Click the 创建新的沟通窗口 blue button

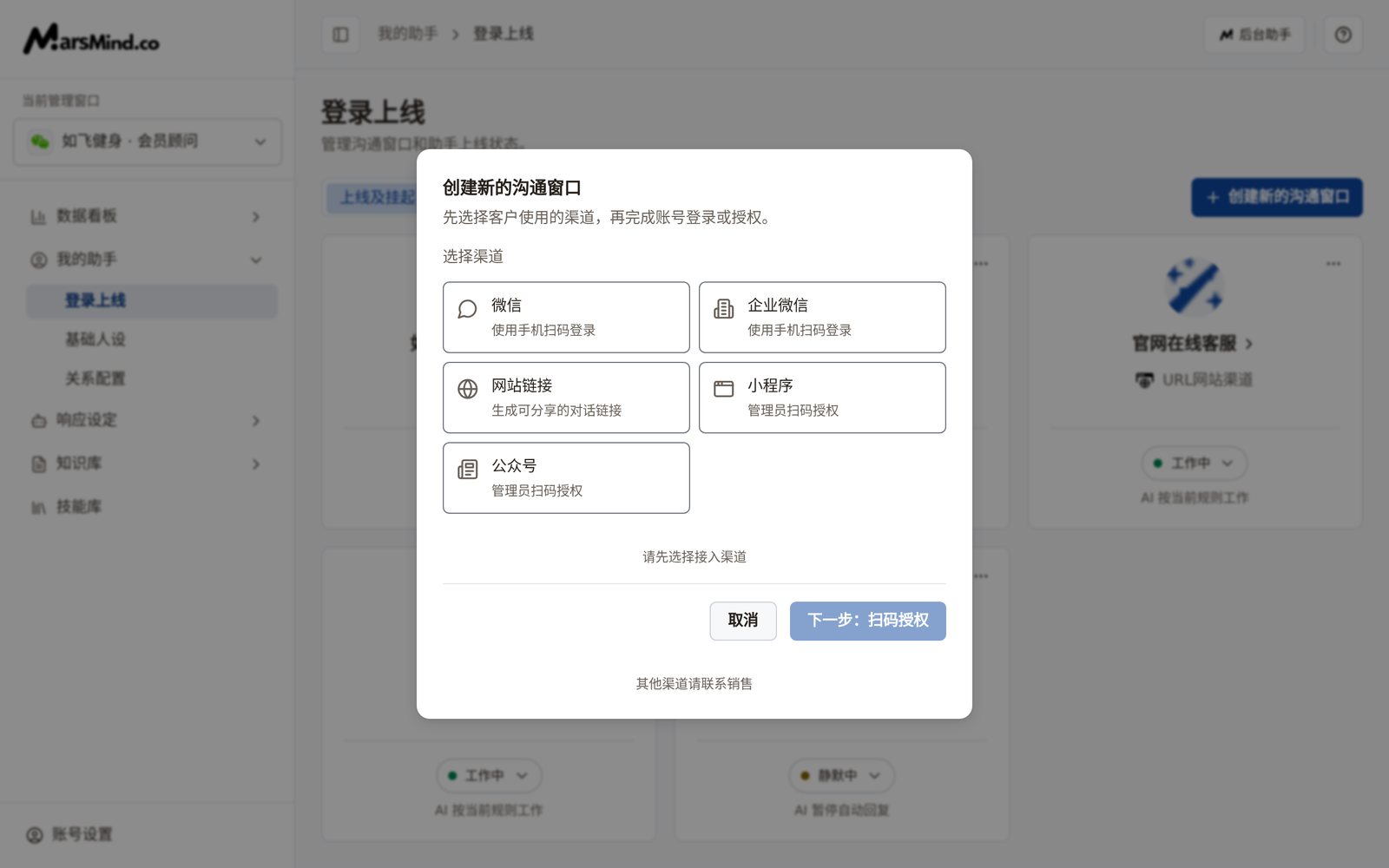(1277, 197)
